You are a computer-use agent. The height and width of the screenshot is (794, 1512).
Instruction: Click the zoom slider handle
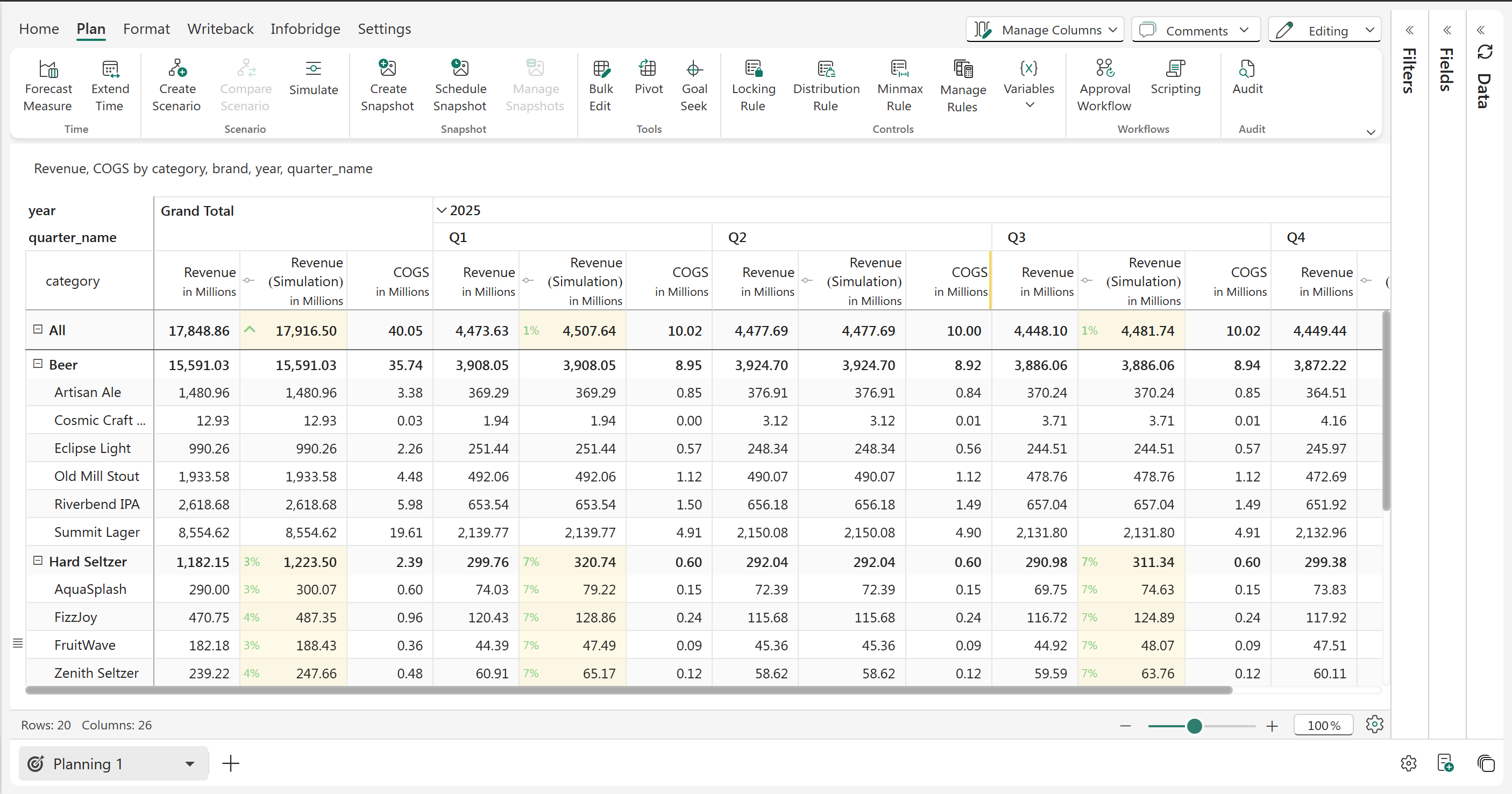(x=1194, y=727)
